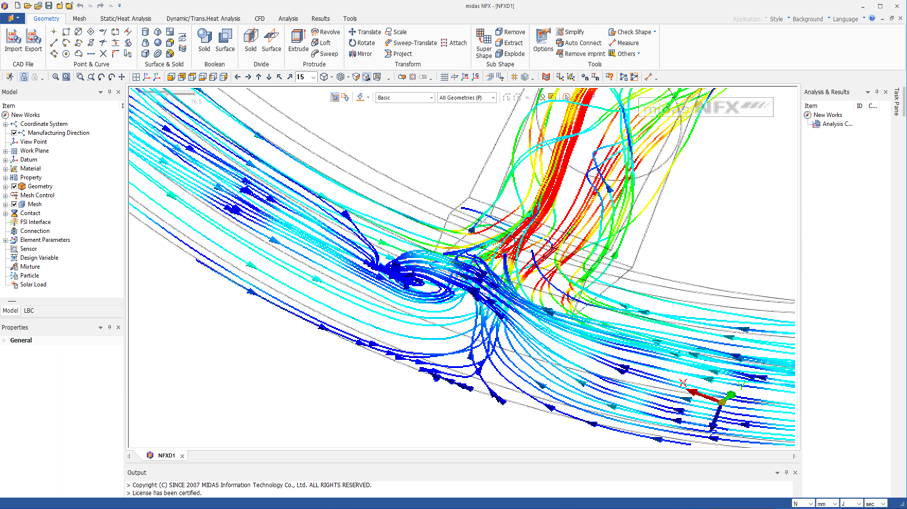Activate the Extrude tool
The height and width of the screenshot is (509, 907).
[298, 40]
